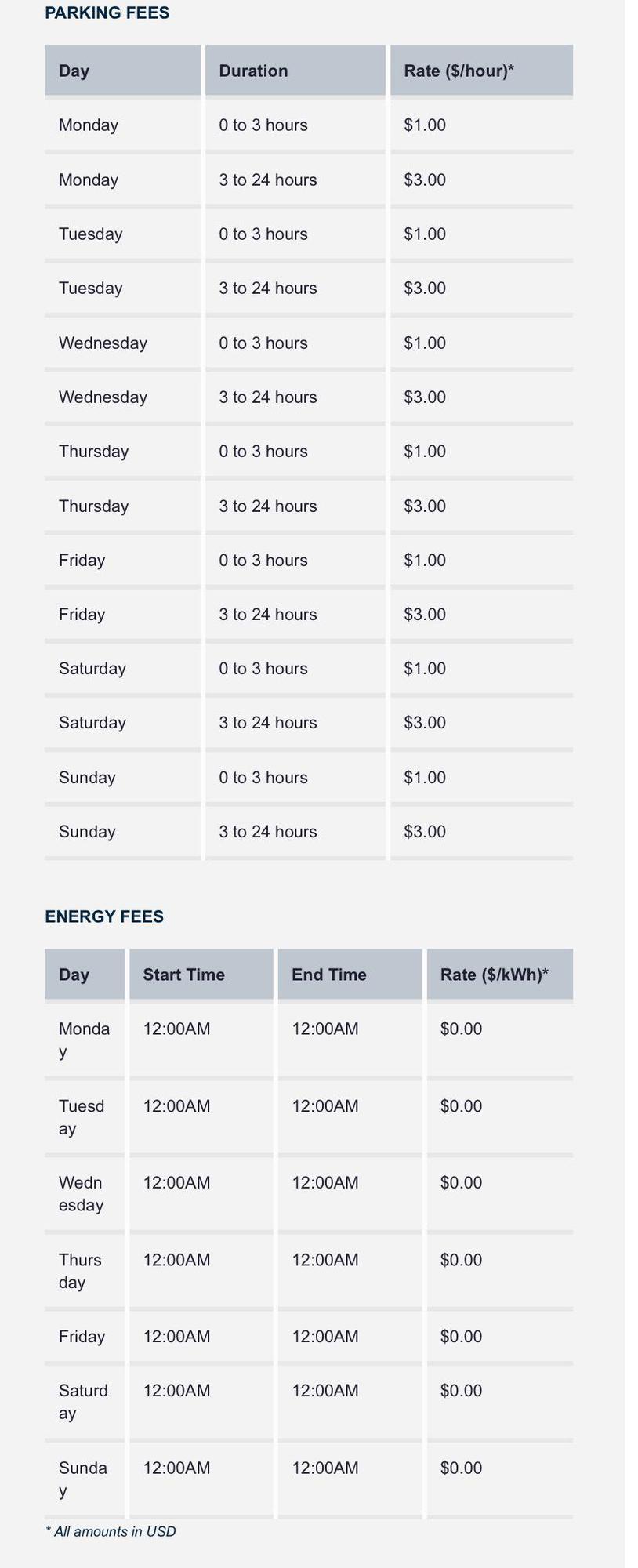The width and height of the screenshot is (638, 1568).
Task: Click the PARKING FEES heading
Action: point(107,13)
